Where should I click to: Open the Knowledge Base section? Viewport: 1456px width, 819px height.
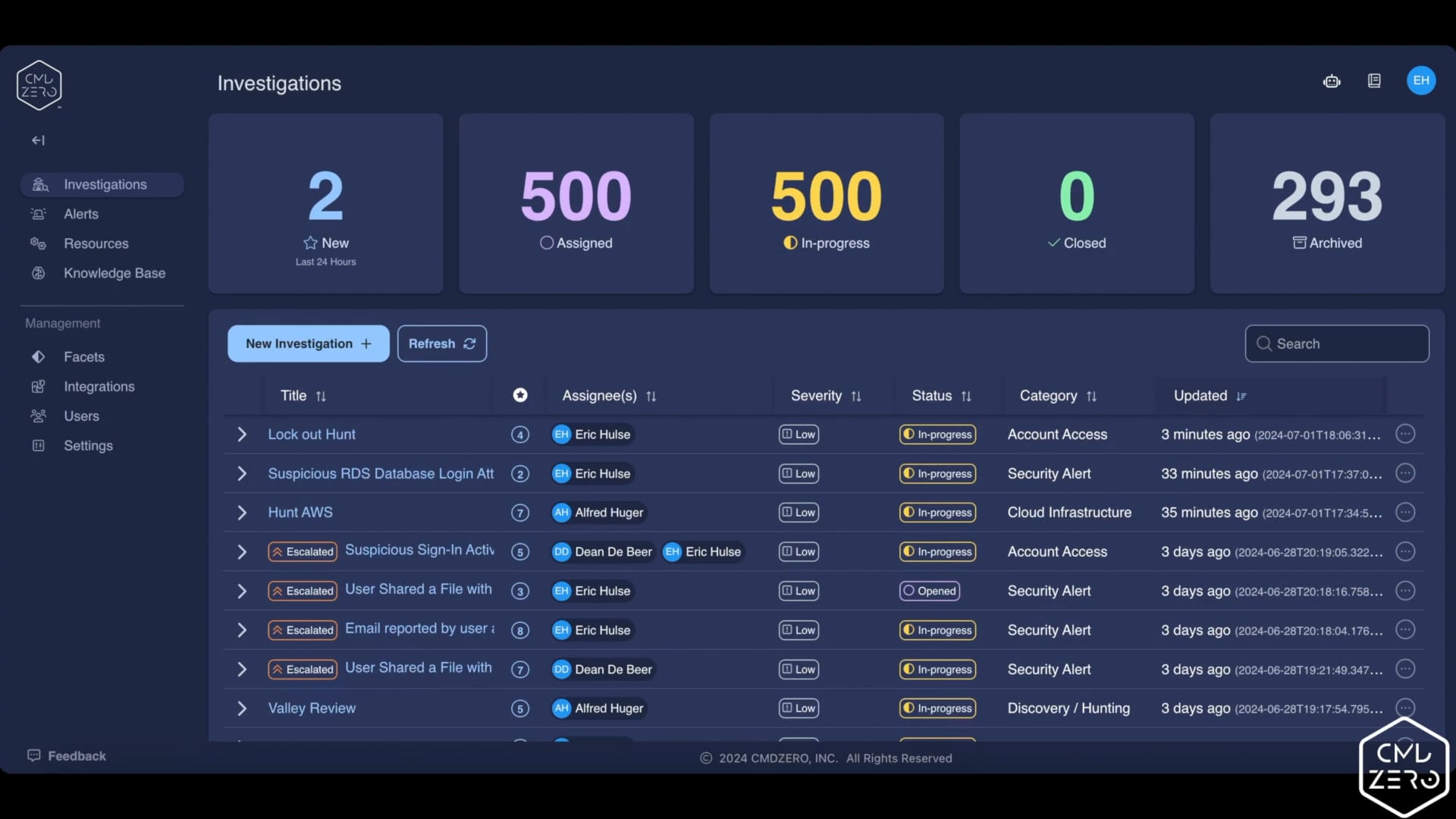114,273
